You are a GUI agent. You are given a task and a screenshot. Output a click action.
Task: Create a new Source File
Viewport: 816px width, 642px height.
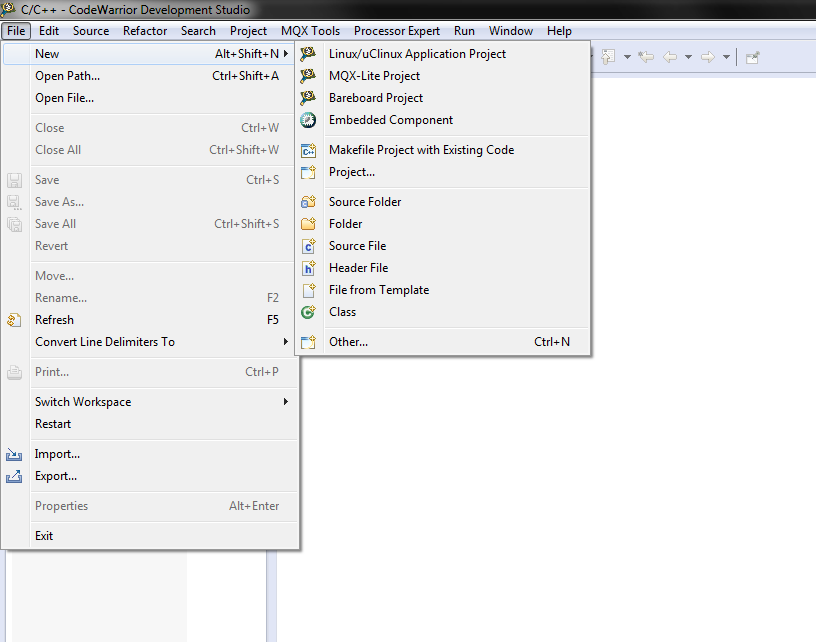click(x=442, y=246)
